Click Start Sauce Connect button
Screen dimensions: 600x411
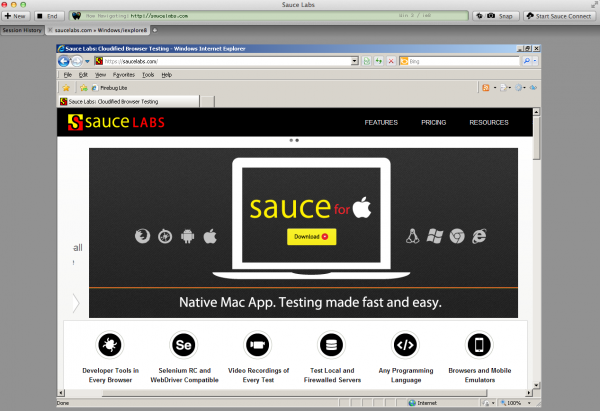point(559,16)
